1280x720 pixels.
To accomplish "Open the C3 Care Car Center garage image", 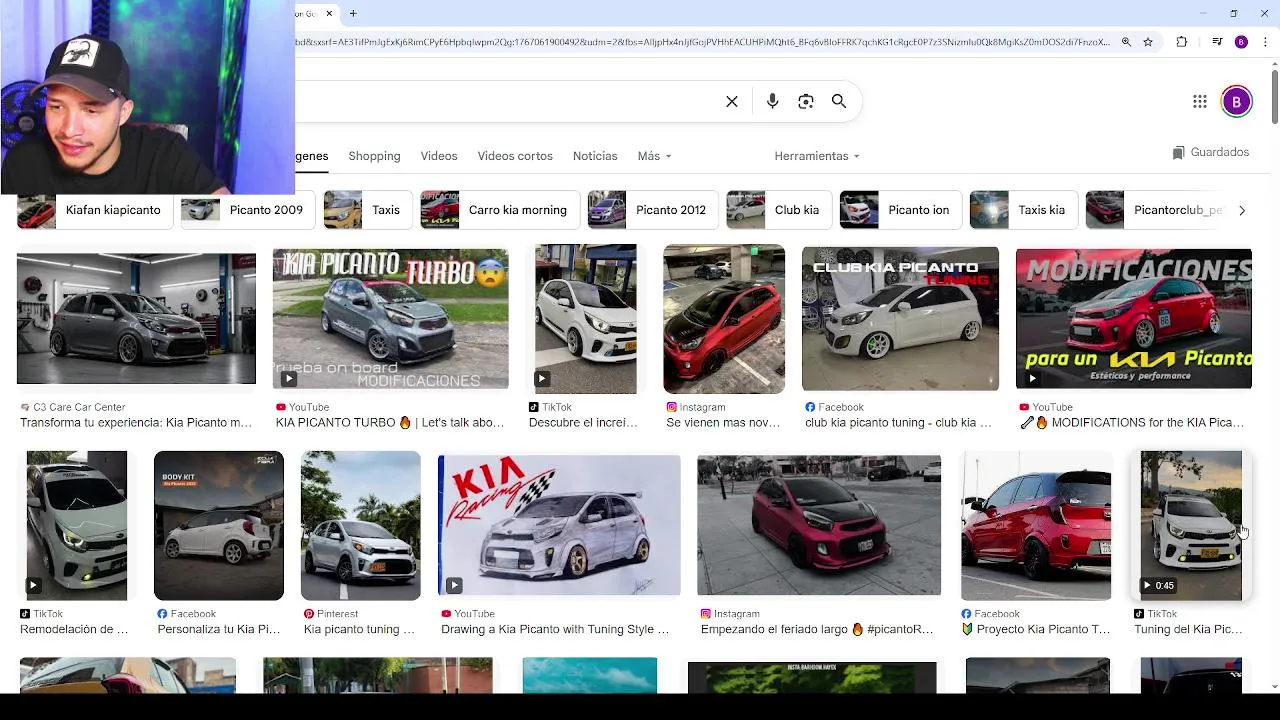I will pos(136,318).
